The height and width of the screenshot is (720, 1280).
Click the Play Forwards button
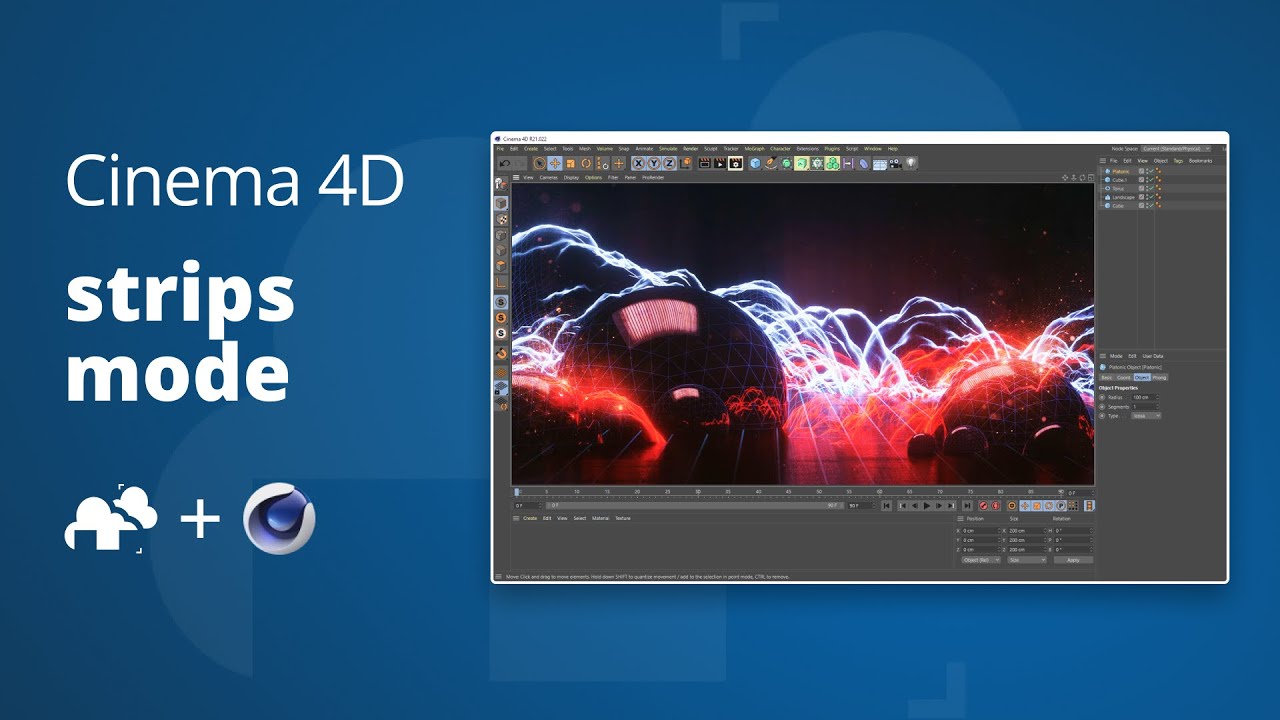click(x=927, y=506)
